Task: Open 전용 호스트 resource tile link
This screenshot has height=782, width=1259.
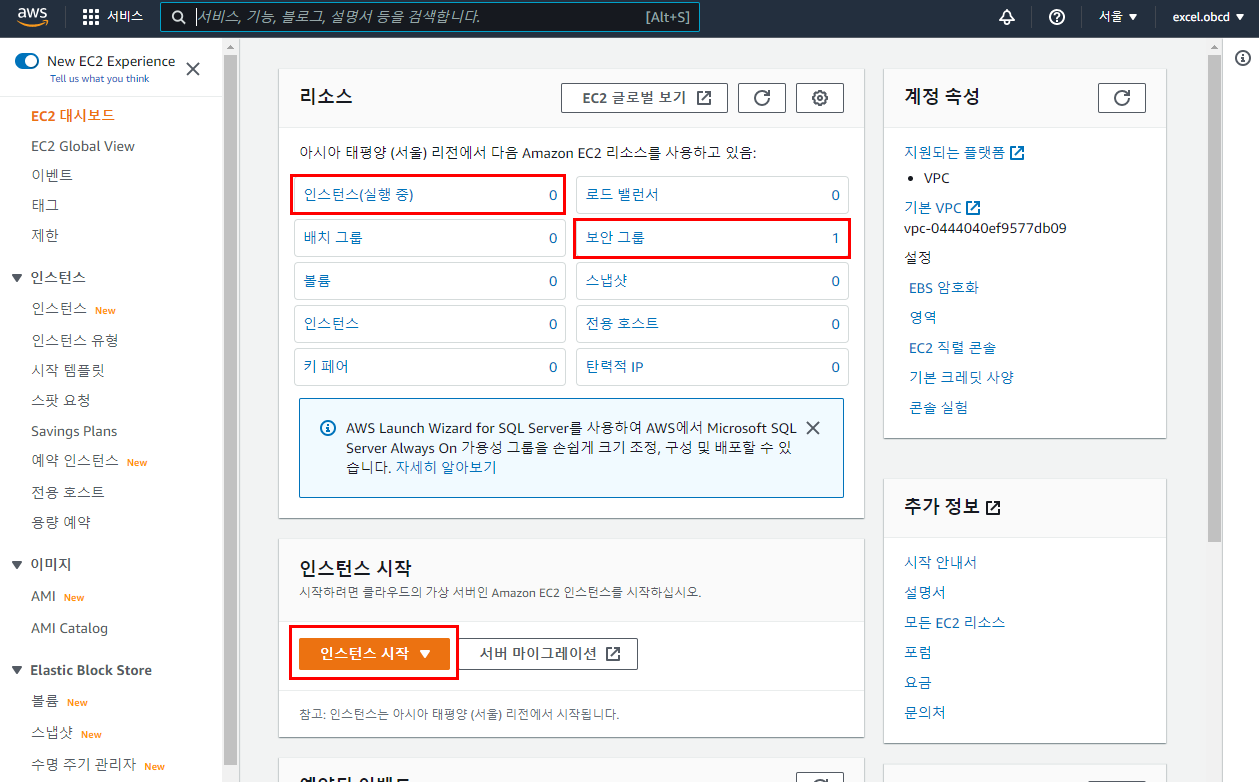Action: point(622,324)
